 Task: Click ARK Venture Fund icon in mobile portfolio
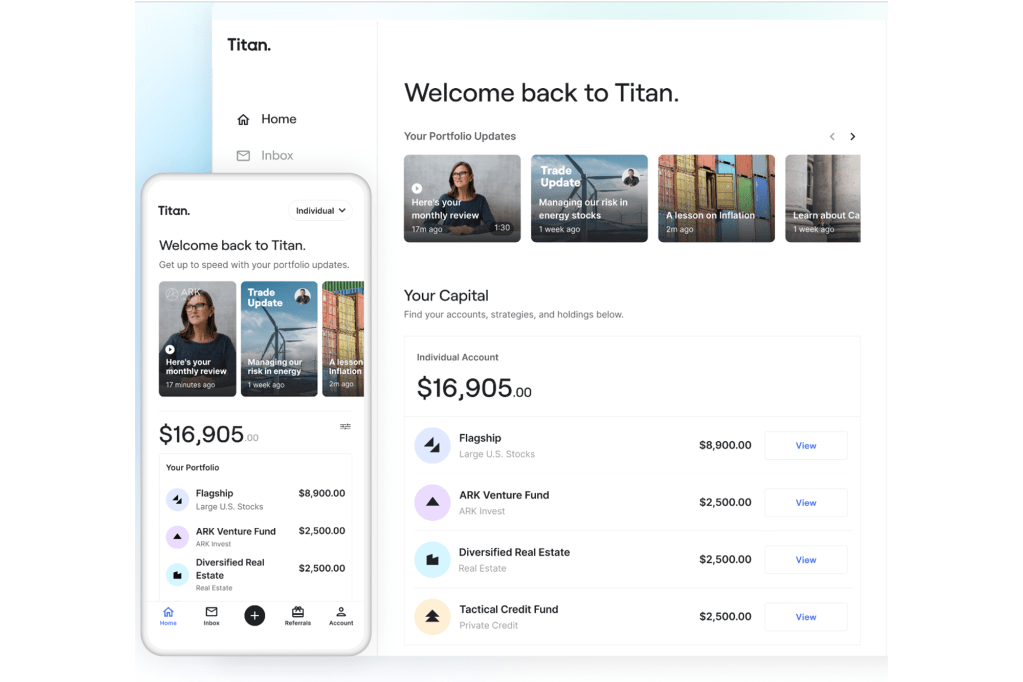[177, 537]
